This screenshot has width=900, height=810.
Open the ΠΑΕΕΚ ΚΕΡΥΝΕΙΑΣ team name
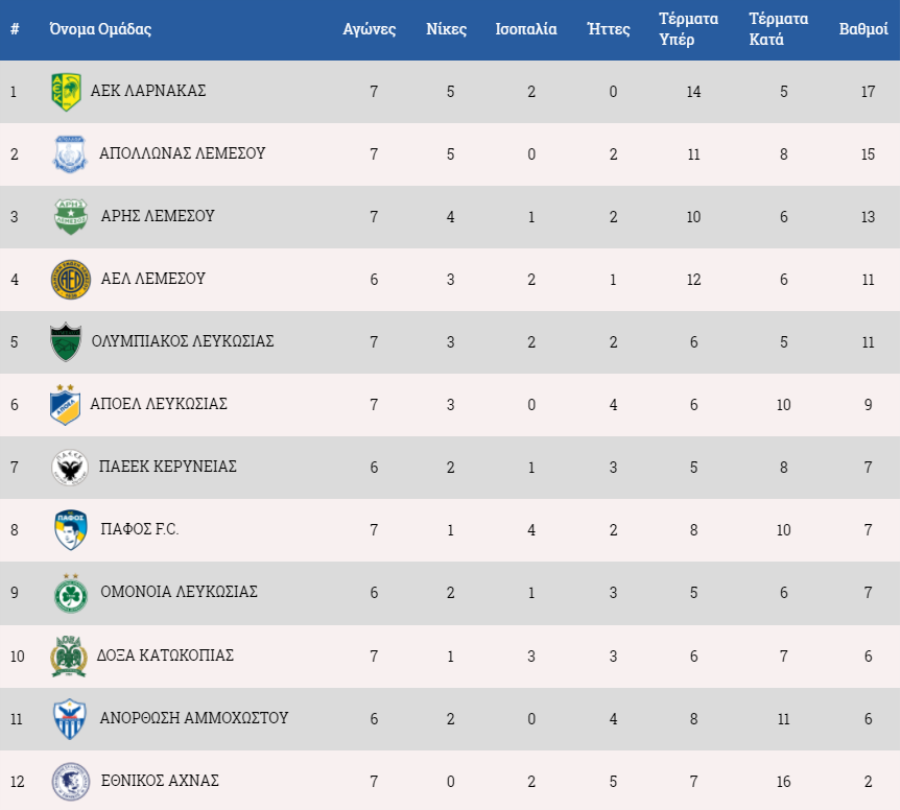(168, 467)
